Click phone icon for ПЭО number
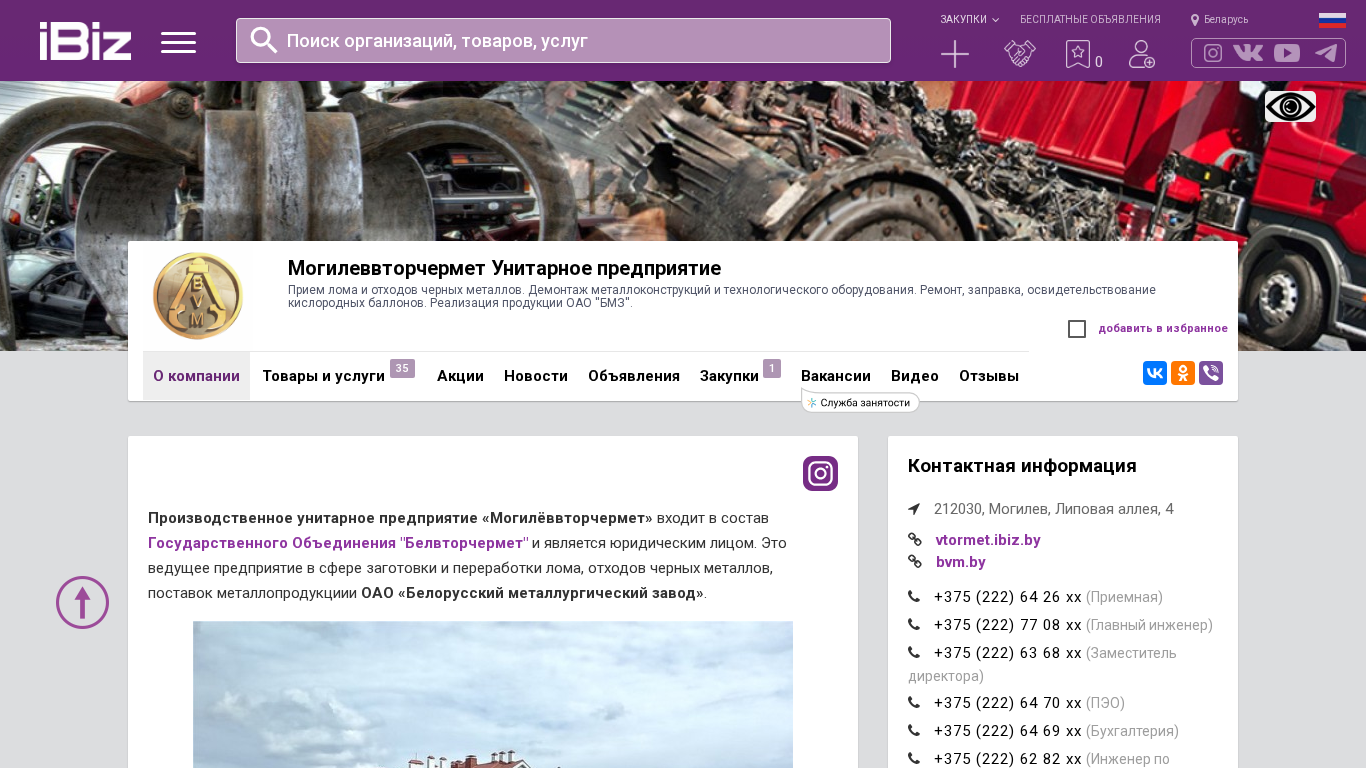Screen dimensions: 1366x768 click(914, 703)
